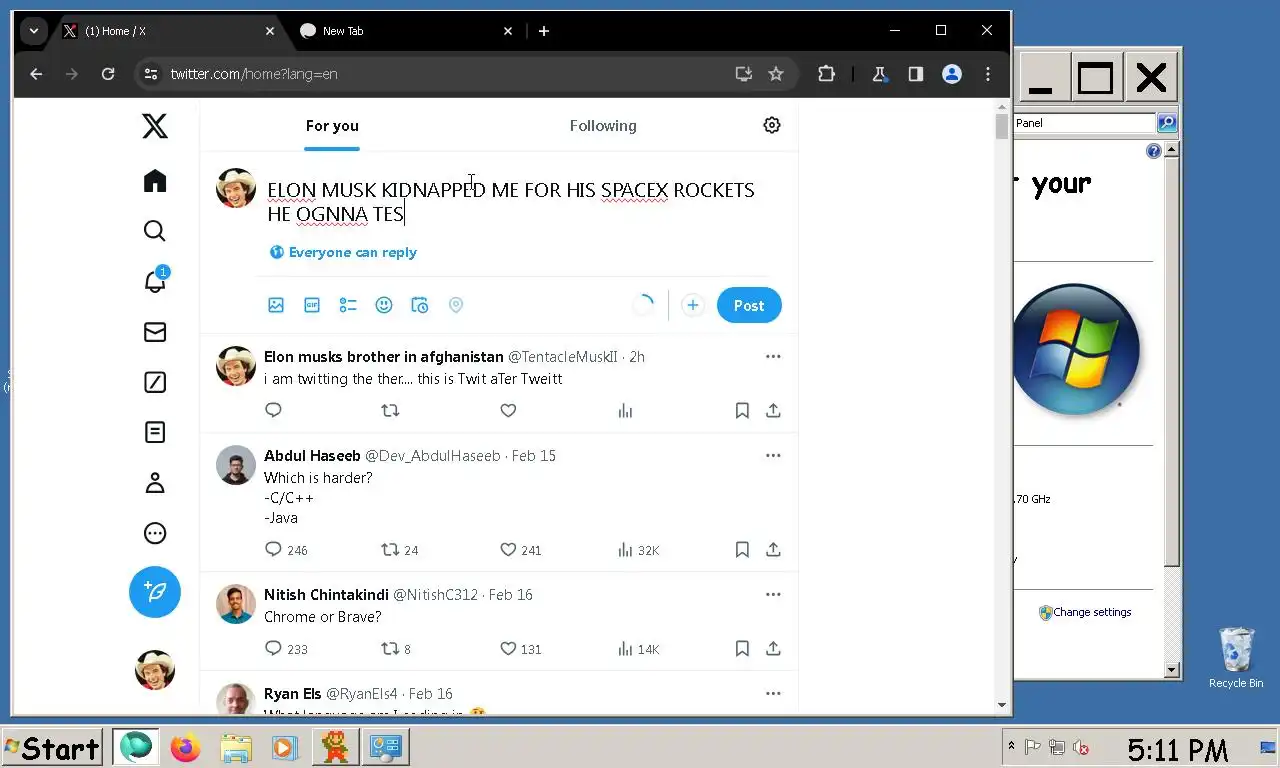Open more options on Elon musks brother tweet
This screenshot has width=1280, height=768.
pyautogui.click(x=773, y=356)
